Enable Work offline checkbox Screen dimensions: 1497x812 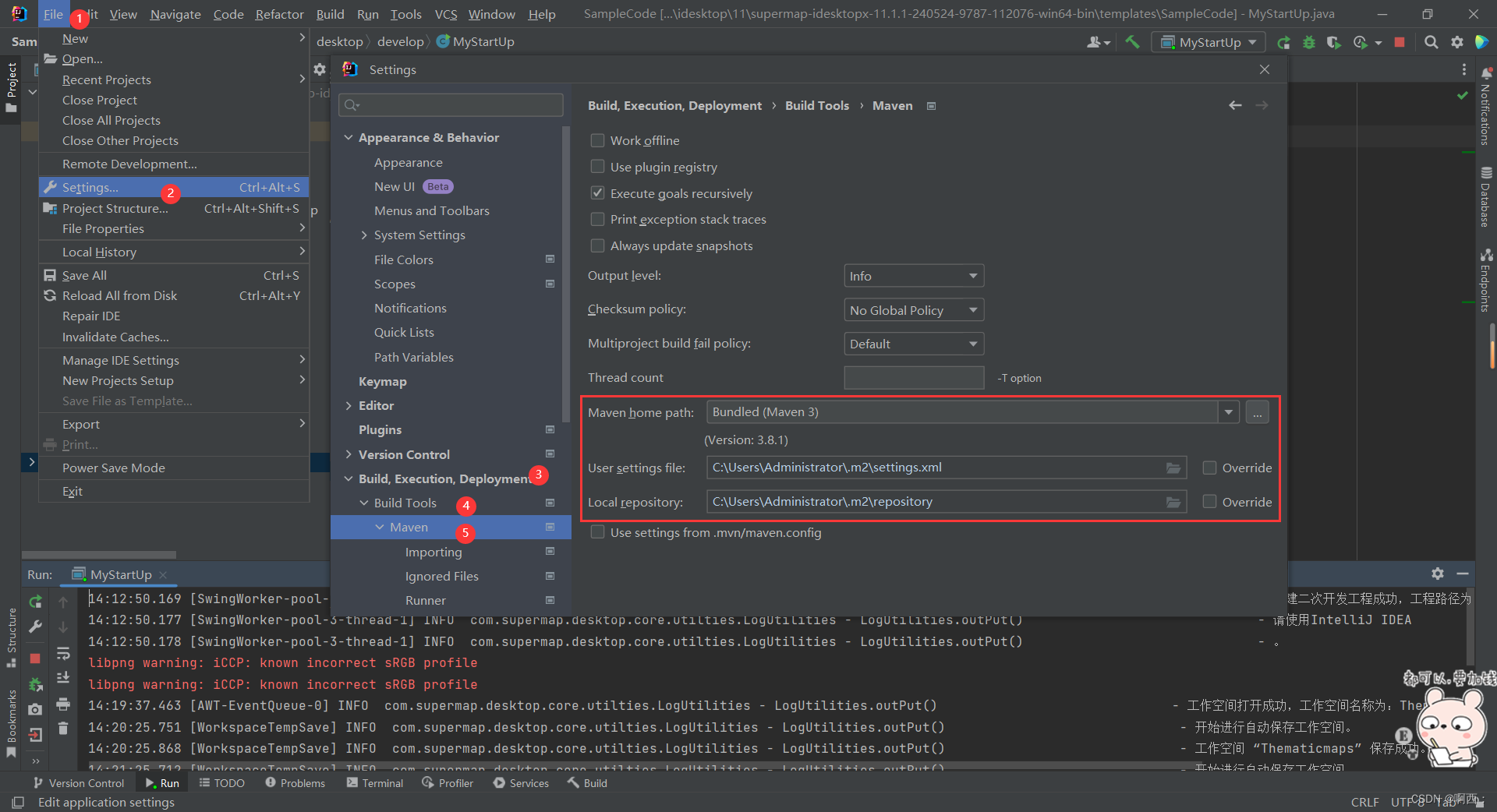tap(597, 140)
